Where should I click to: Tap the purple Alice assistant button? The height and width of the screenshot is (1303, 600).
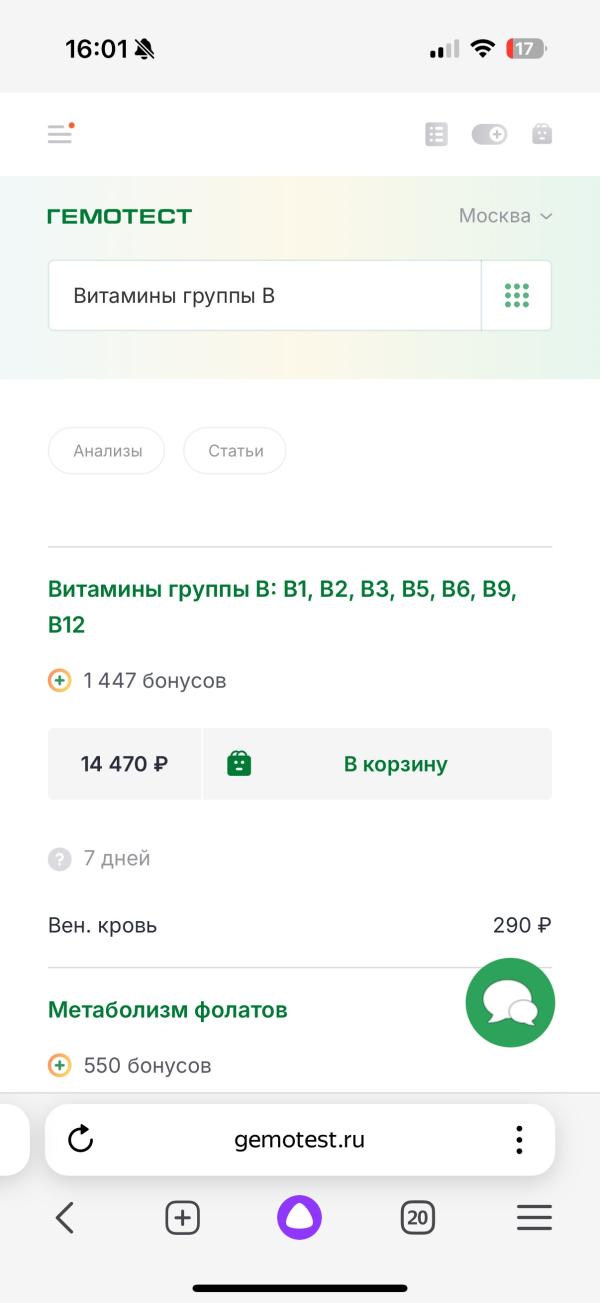(299, 1217)
